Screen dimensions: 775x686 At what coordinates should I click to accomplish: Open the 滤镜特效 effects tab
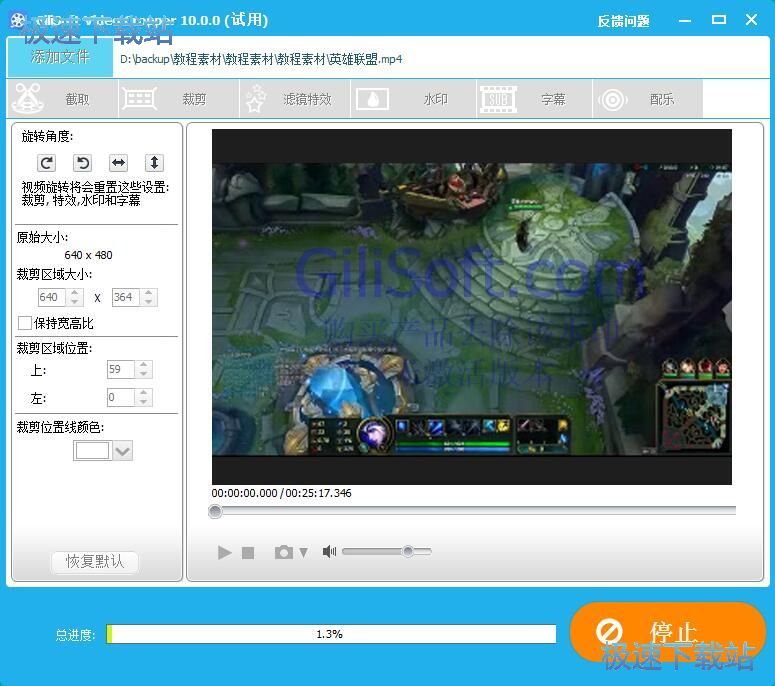295,99
